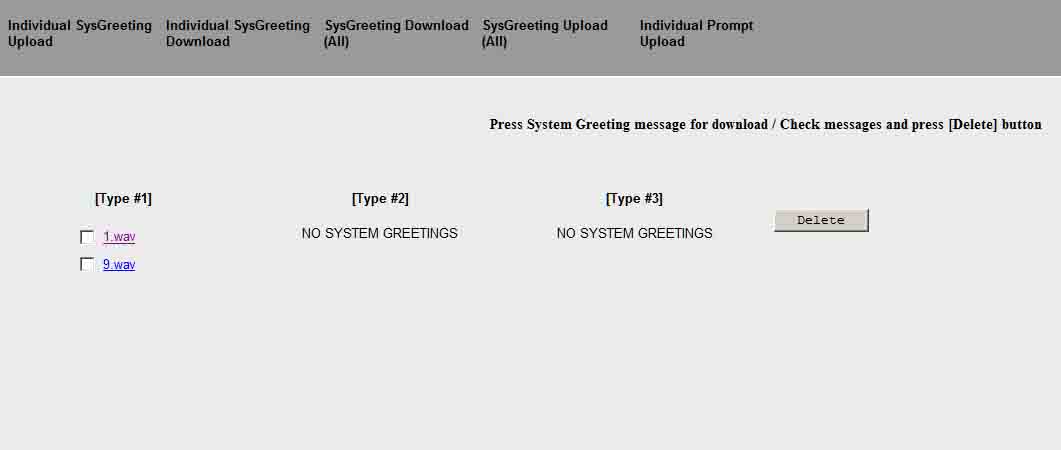The height and width of the screenshot is (450, 1061).
Task: Click empty navigation bar right of Individual Prompt Upload
Action: pos(900,38)
